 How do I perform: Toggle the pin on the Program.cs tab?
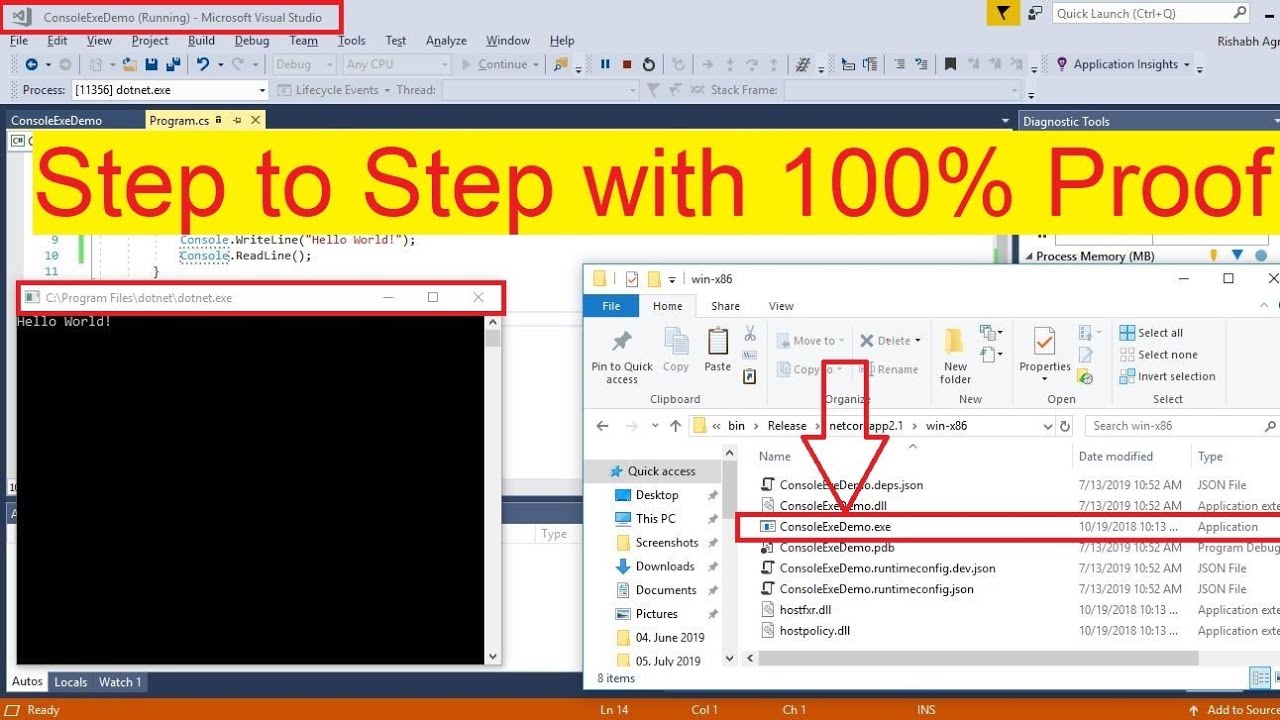(237, 120)
